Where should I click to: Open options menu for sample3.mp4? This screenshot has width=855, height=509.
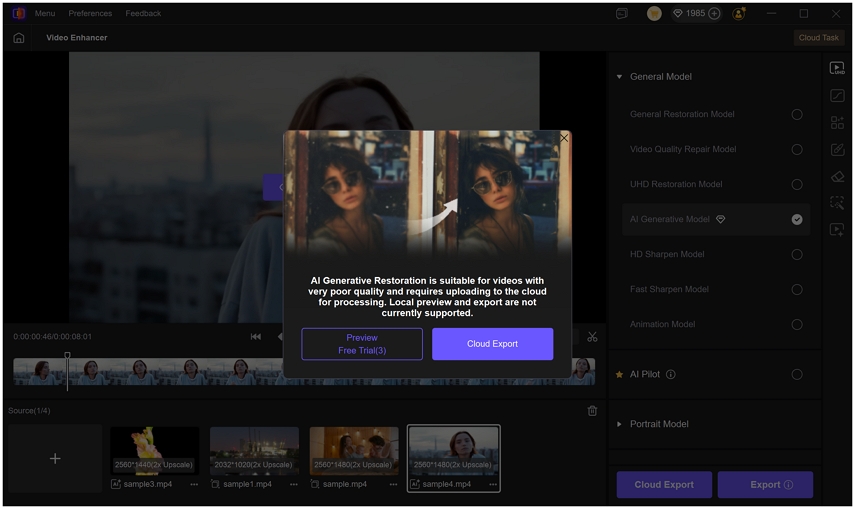194,484
